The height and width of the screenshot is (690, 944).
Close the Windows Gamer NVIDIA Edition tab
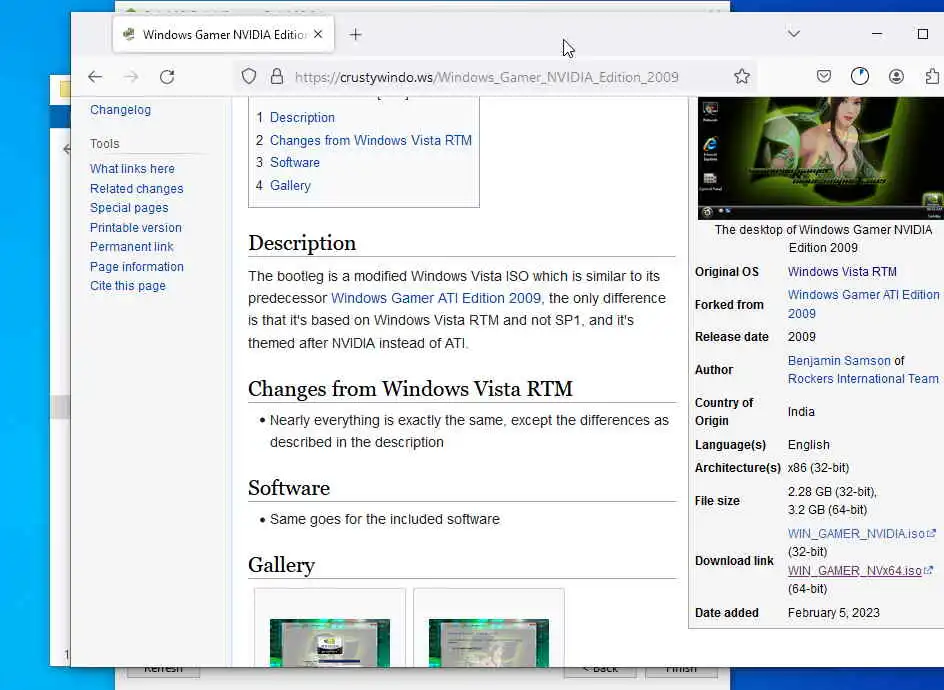tap(318, 34)
